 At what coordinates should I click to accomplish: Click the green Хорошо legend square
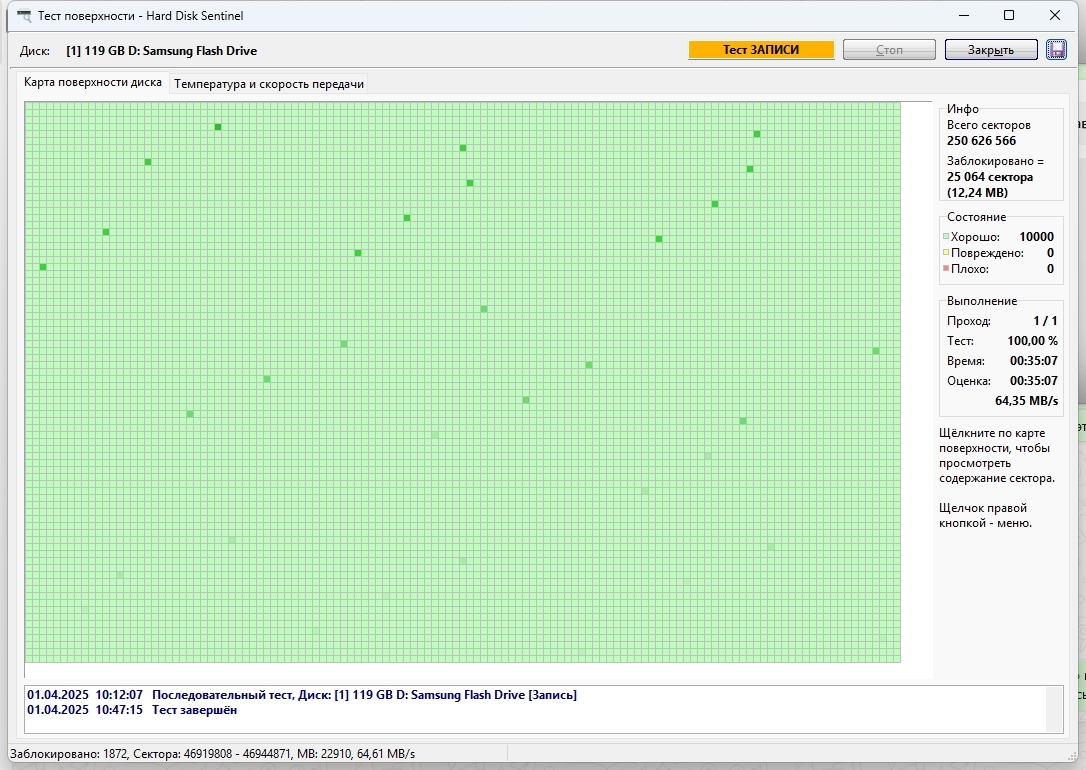point(946,237)
